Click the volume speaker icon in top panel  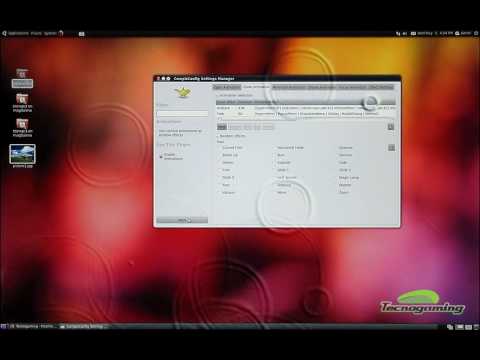click(x=405, y=33)
